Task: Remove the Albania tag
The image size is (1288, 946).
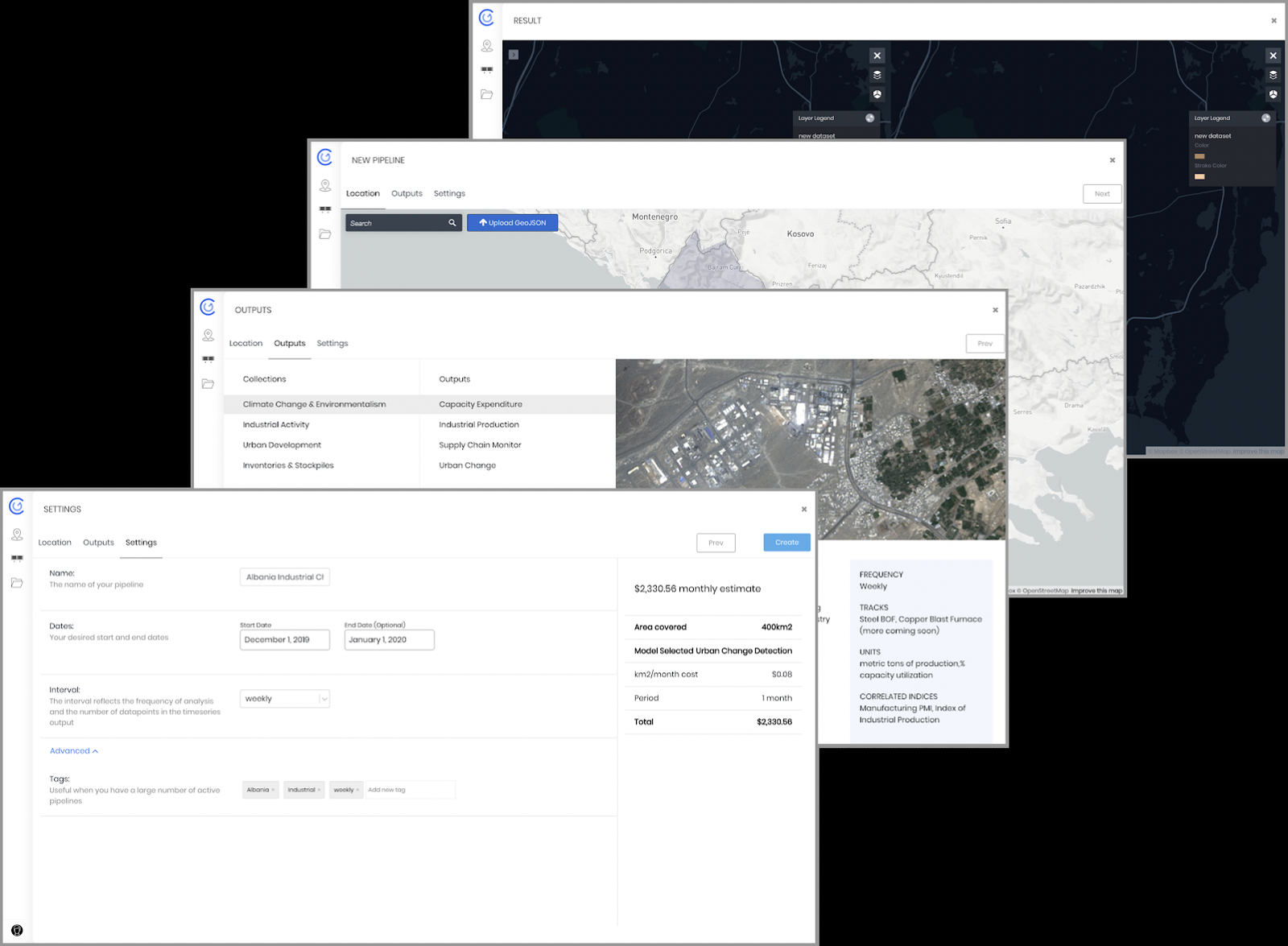Action: click(x=273, y=790)
